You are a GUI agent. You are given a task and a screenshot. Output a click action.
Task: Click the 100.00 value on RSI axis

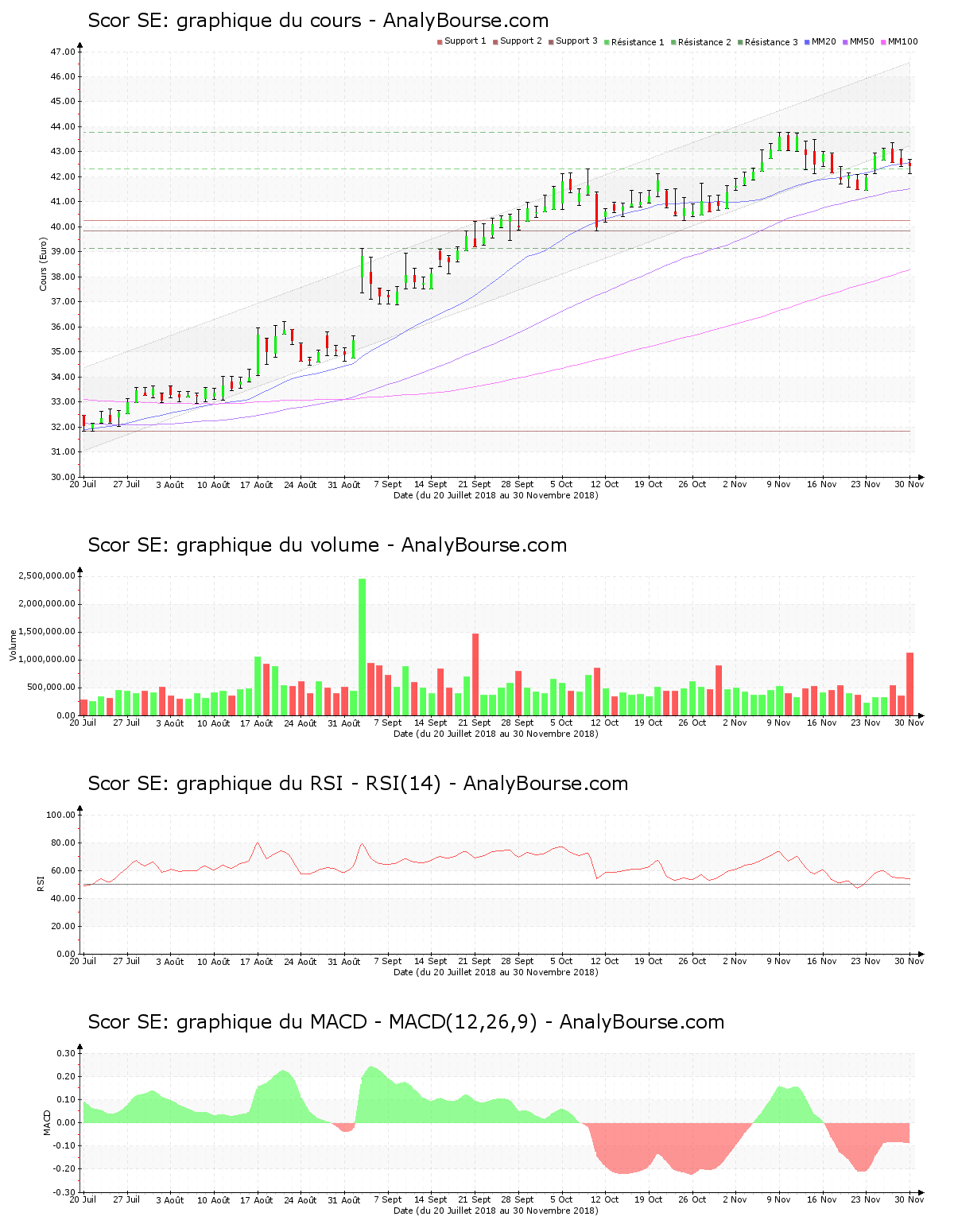point(60,815)
